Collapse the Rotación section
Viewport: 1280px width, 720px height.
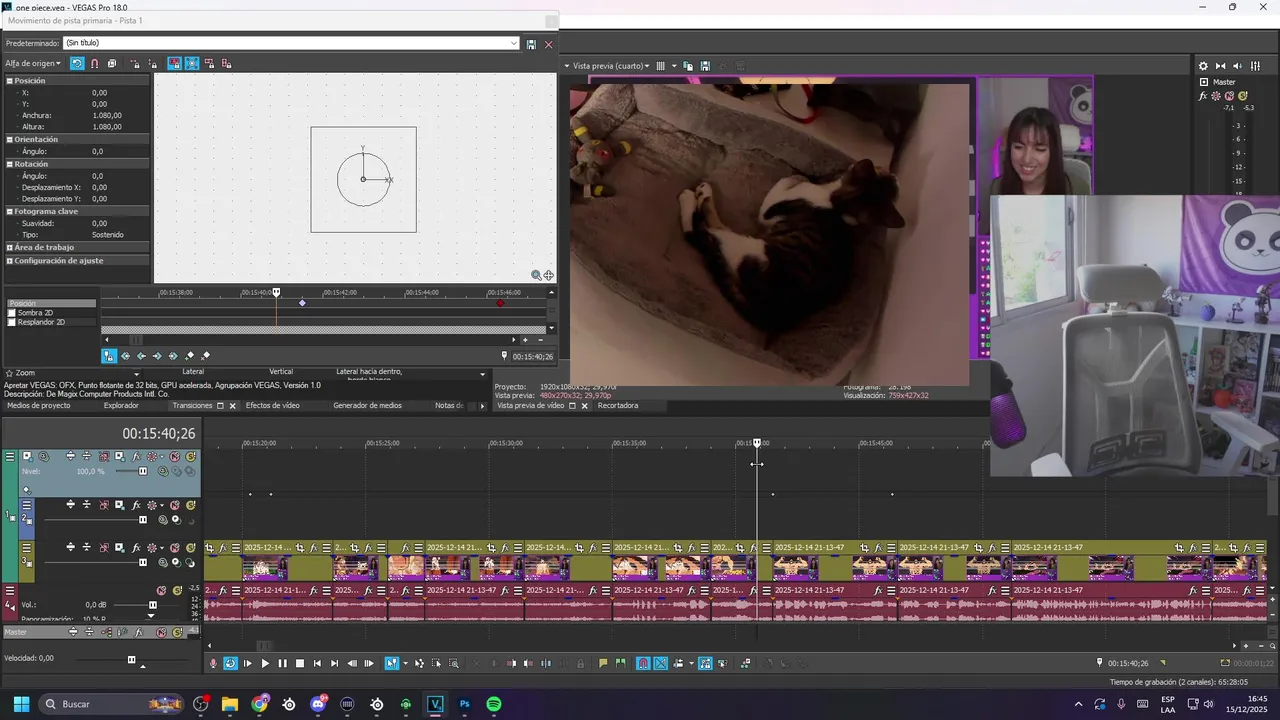tap(10, 164)
